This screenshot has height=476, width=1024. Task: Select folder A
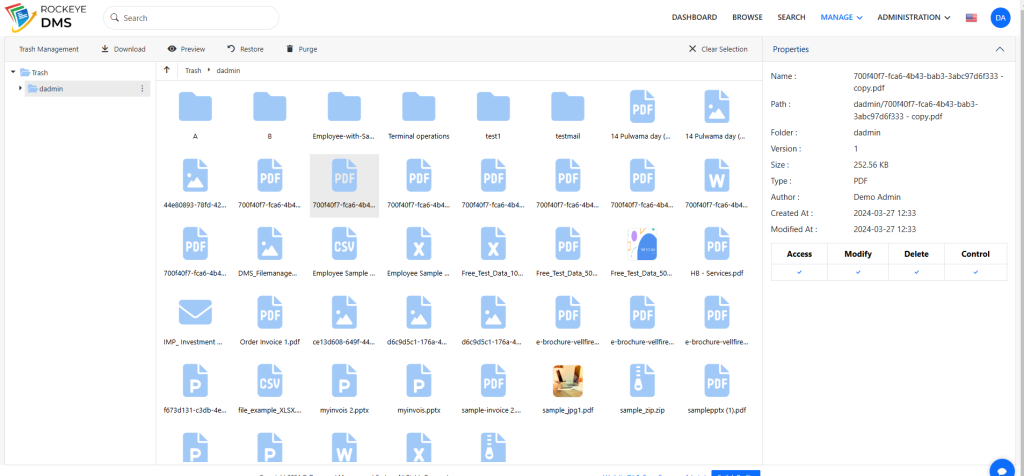pos(195,116)
